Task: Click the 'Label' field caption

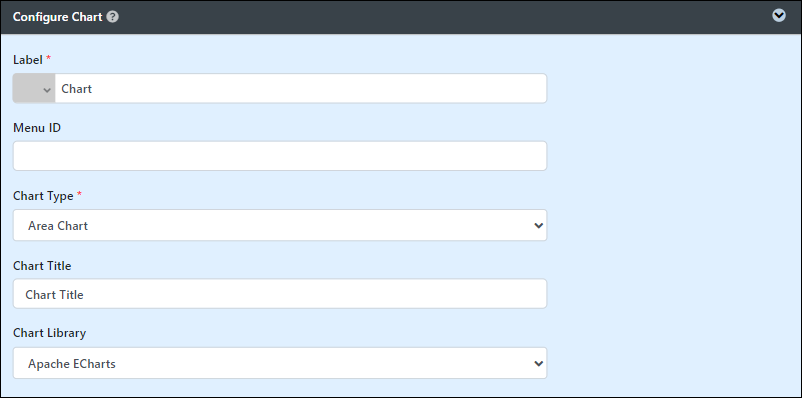Action: click(28, 60)
